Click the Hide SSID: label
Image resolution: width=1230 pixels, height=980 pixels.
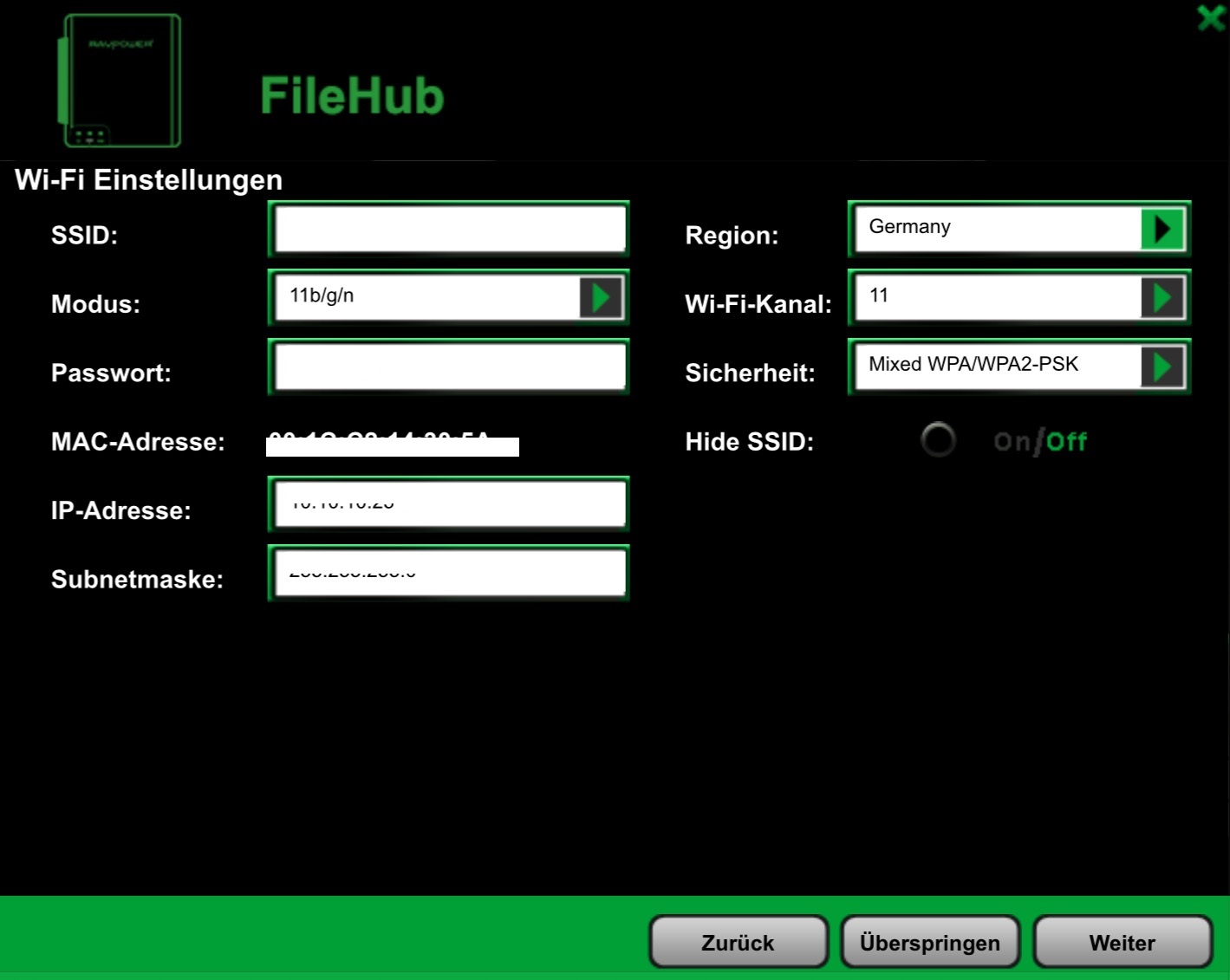(750, 442)
